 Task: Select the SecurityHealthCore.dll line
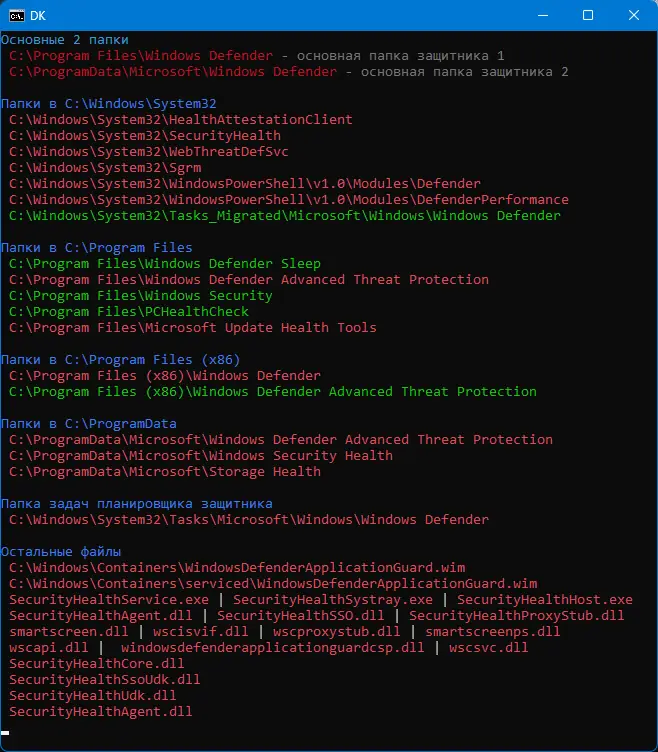[96, 664]
